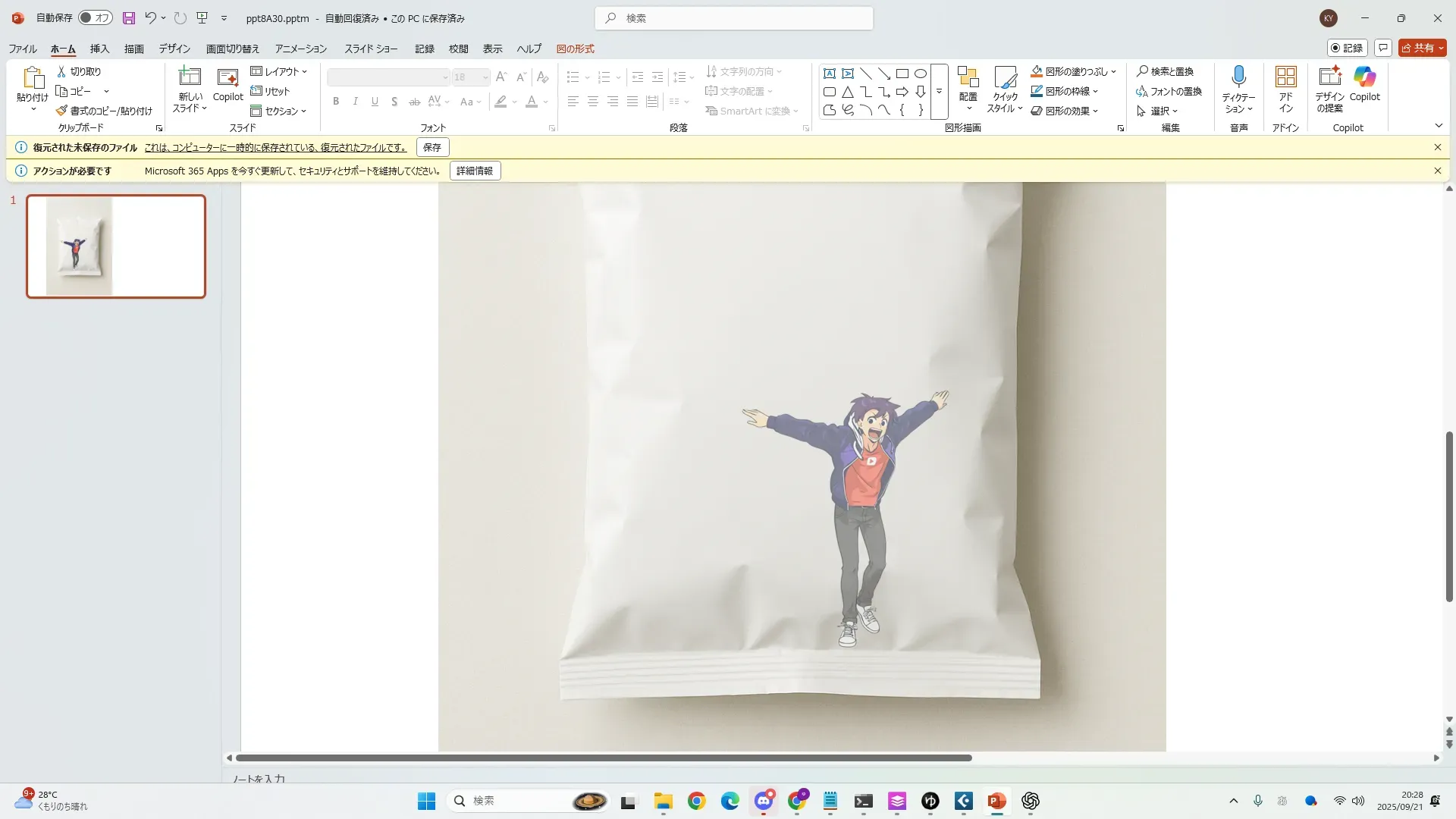Image resolution: width=1456 pixels, height=819 pixels.
Task: Click the New Slide icon
Action: tap(190, 77)
